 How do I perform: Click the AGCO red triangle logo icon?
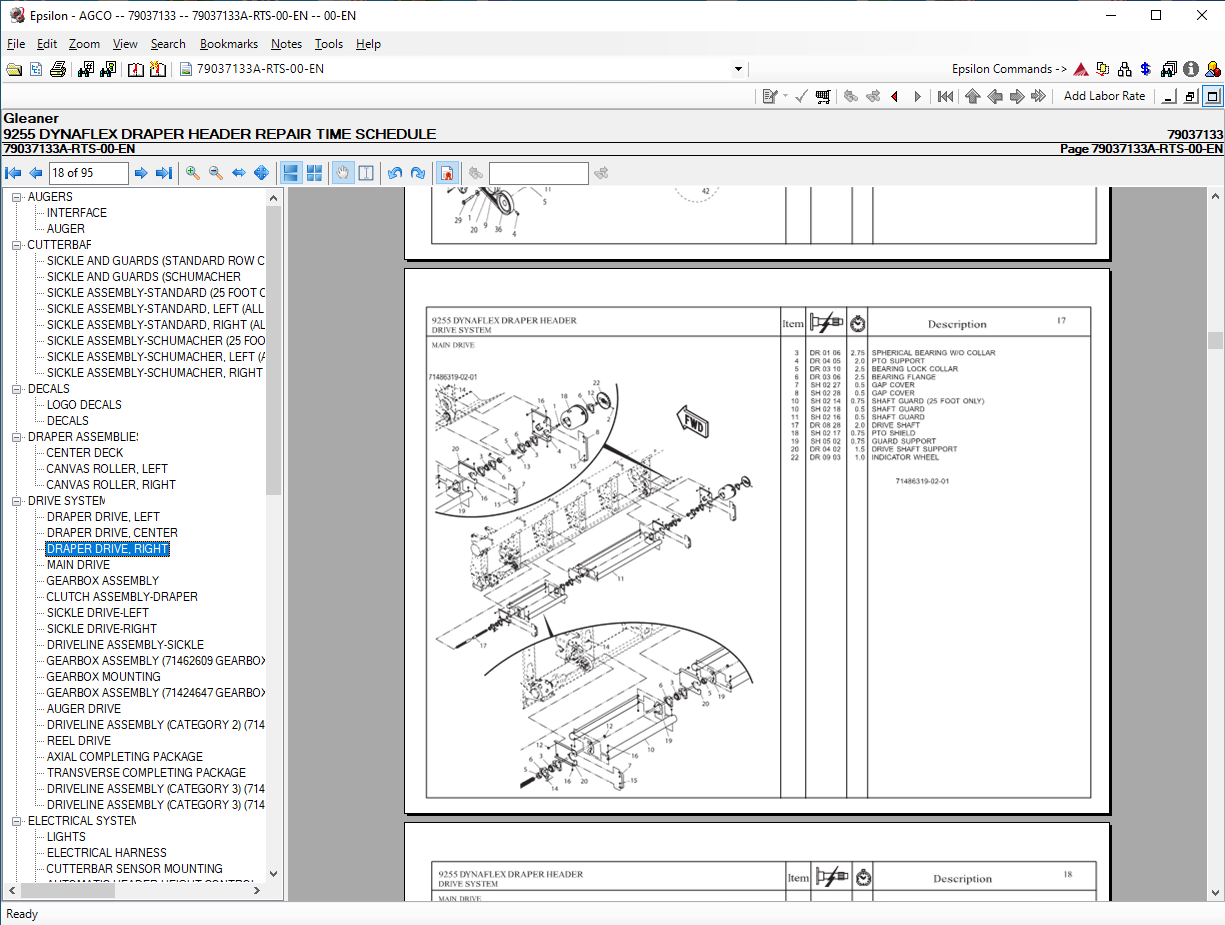tap(1081, 69)
